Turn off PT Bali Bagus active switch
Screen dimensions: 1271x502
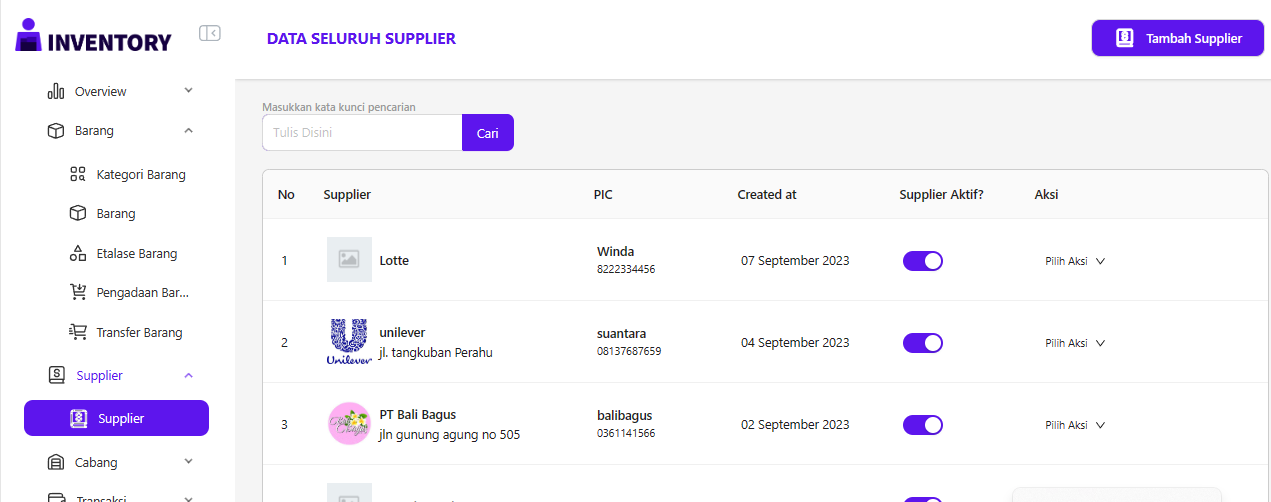point(922,425)
